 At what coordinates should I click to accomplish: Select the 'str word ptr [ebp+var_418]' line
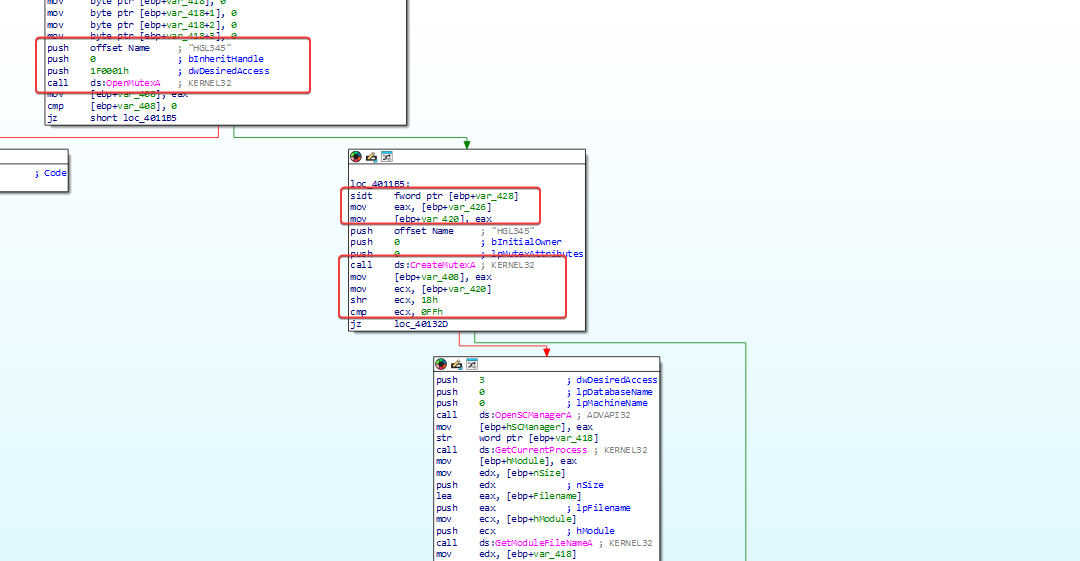pos(517,438)
